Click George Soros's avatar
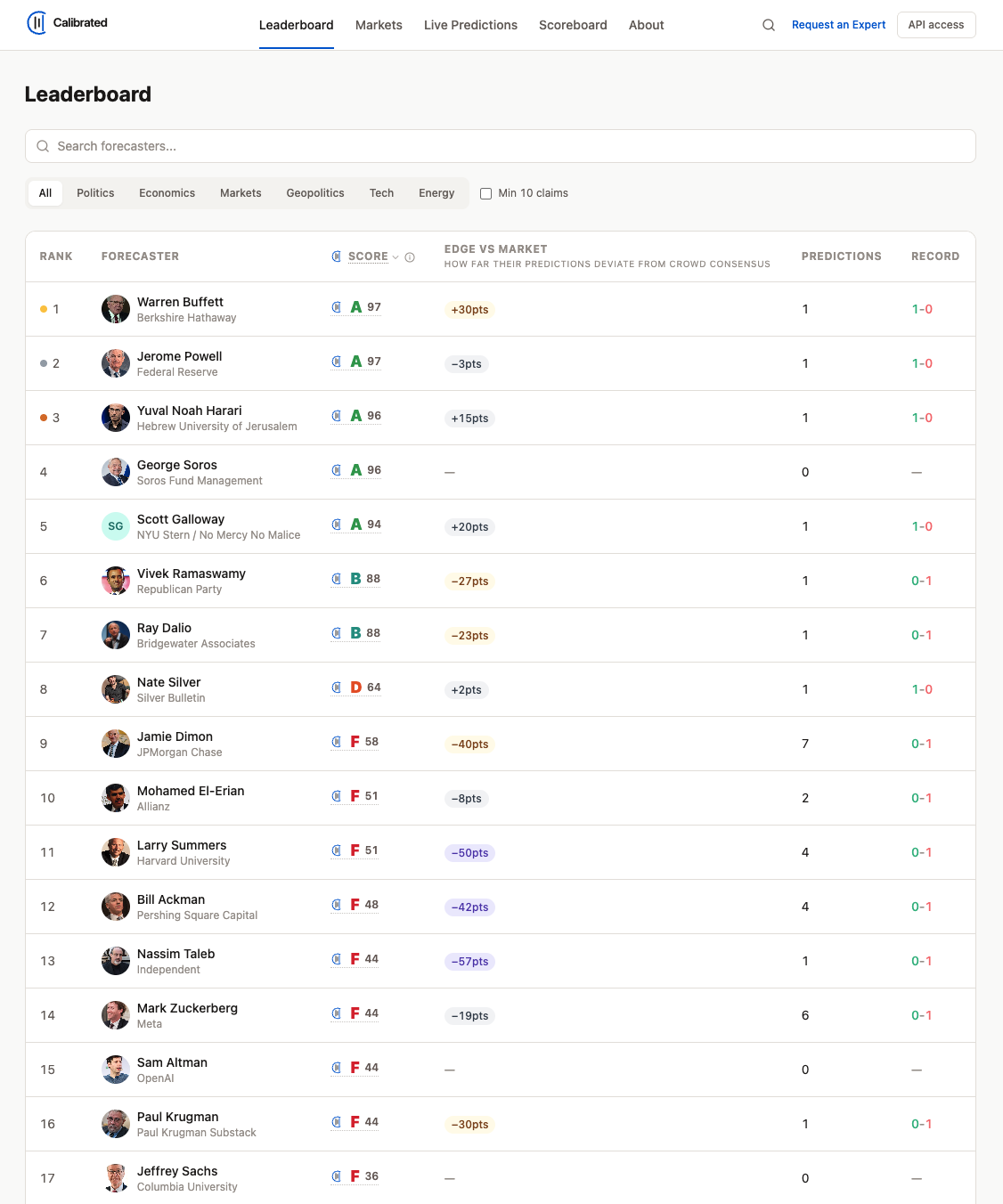 116,472
